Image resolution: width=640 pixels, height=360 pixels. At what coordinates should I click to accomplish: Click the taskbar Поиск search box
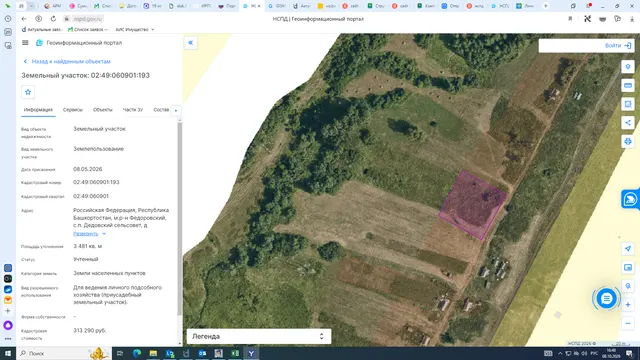tap(63, 353)
